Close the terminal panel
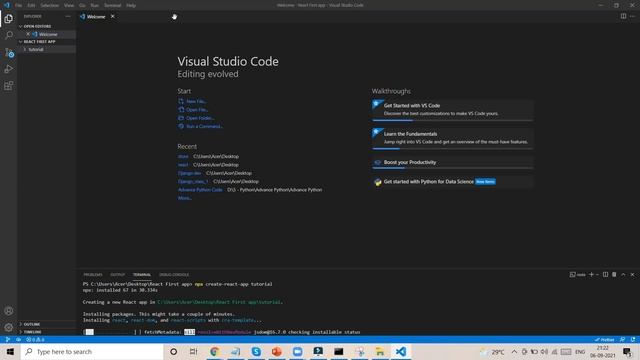 click(x=633, y=275)
